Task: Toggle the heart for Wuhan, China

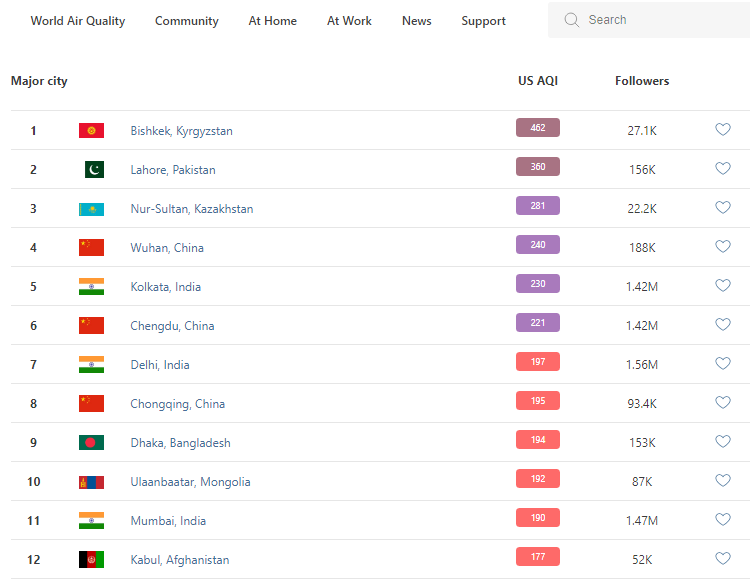Action: click(x=723, y=247)
